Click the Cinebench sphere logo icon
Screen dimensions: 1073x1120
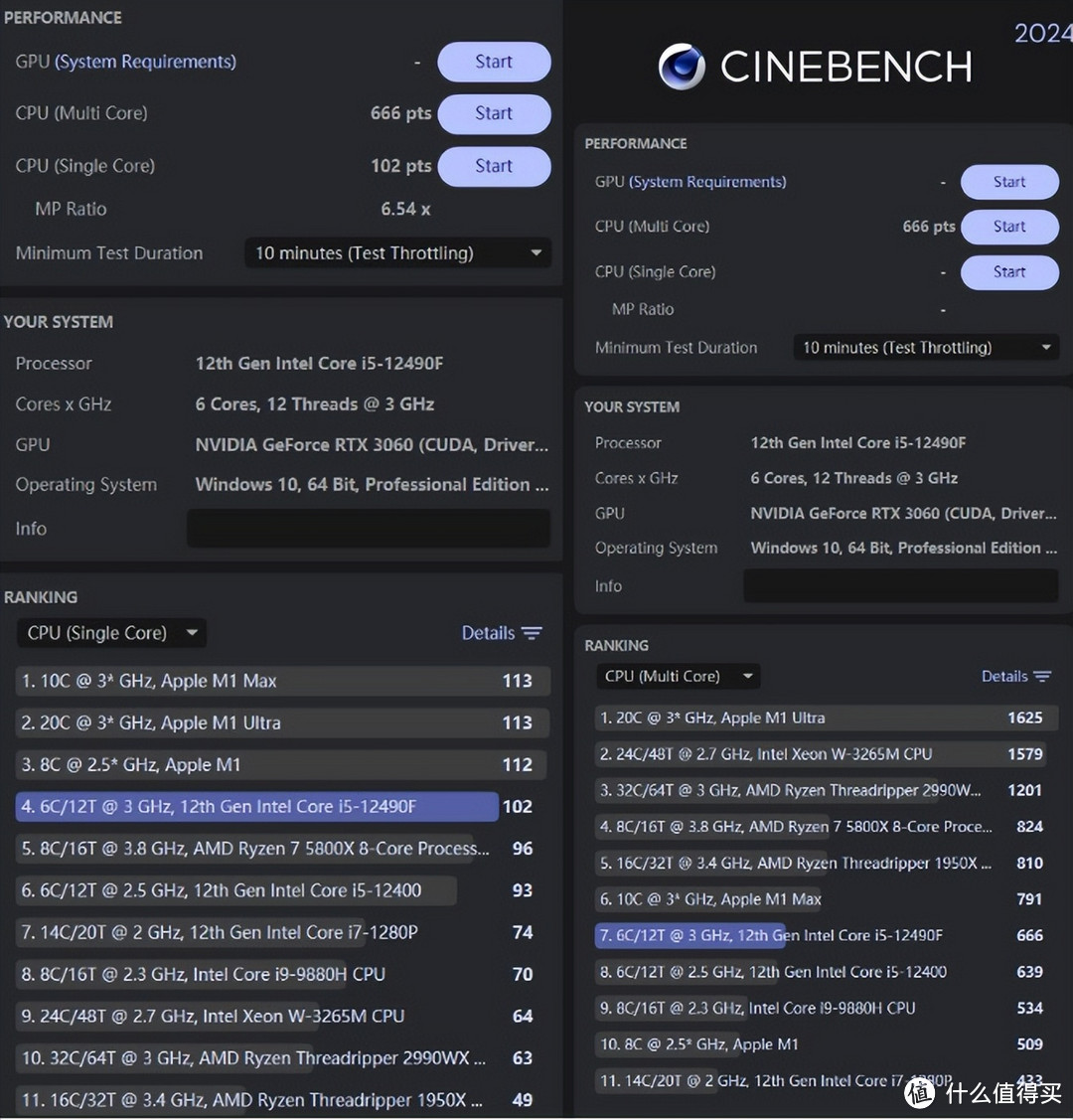tap(682, 67)
